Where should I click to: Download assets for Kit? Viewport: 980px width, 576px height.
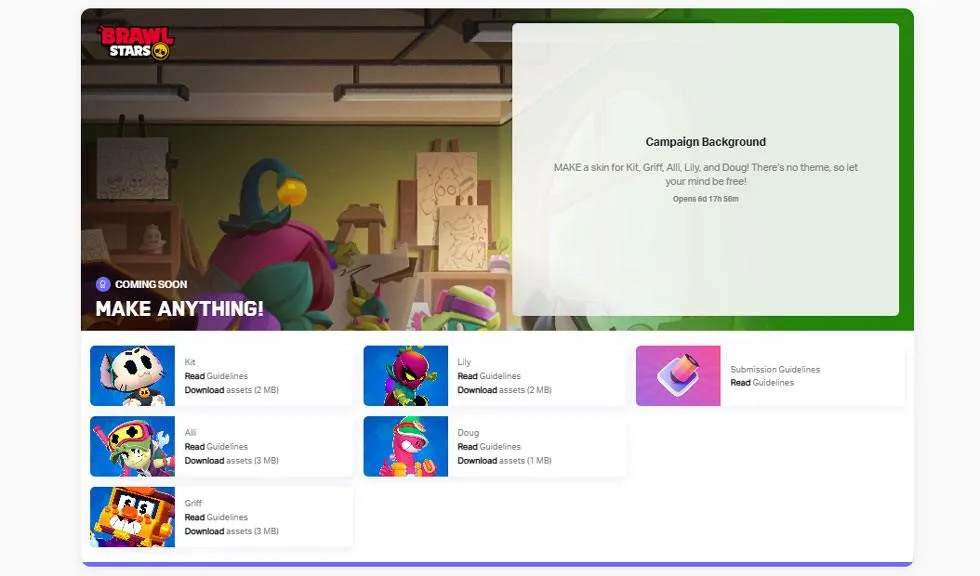click(231, 390)
